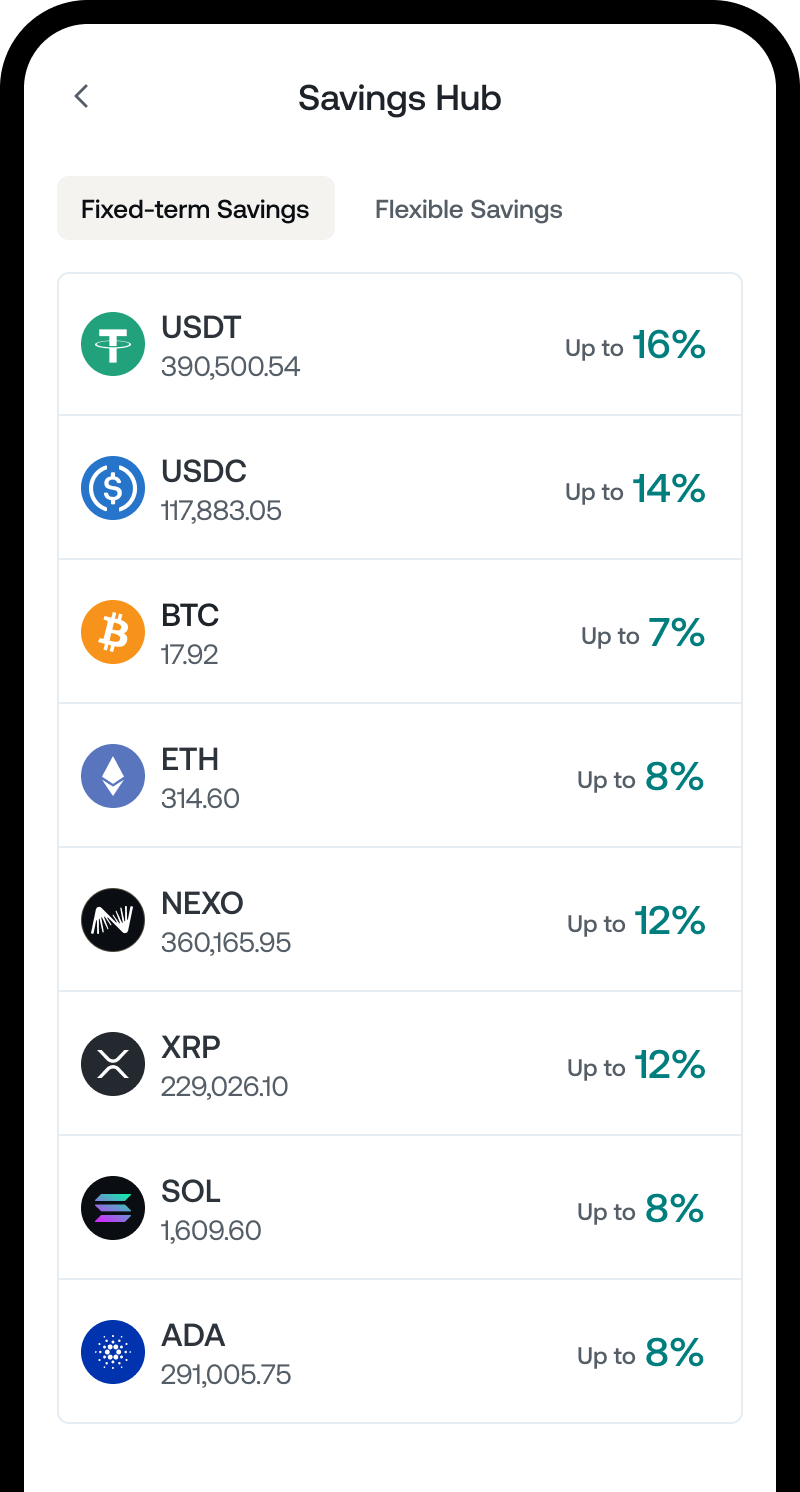Open the NEXO savings row label
Viewport: 800px width, 1492px height.
coord(202,903)
